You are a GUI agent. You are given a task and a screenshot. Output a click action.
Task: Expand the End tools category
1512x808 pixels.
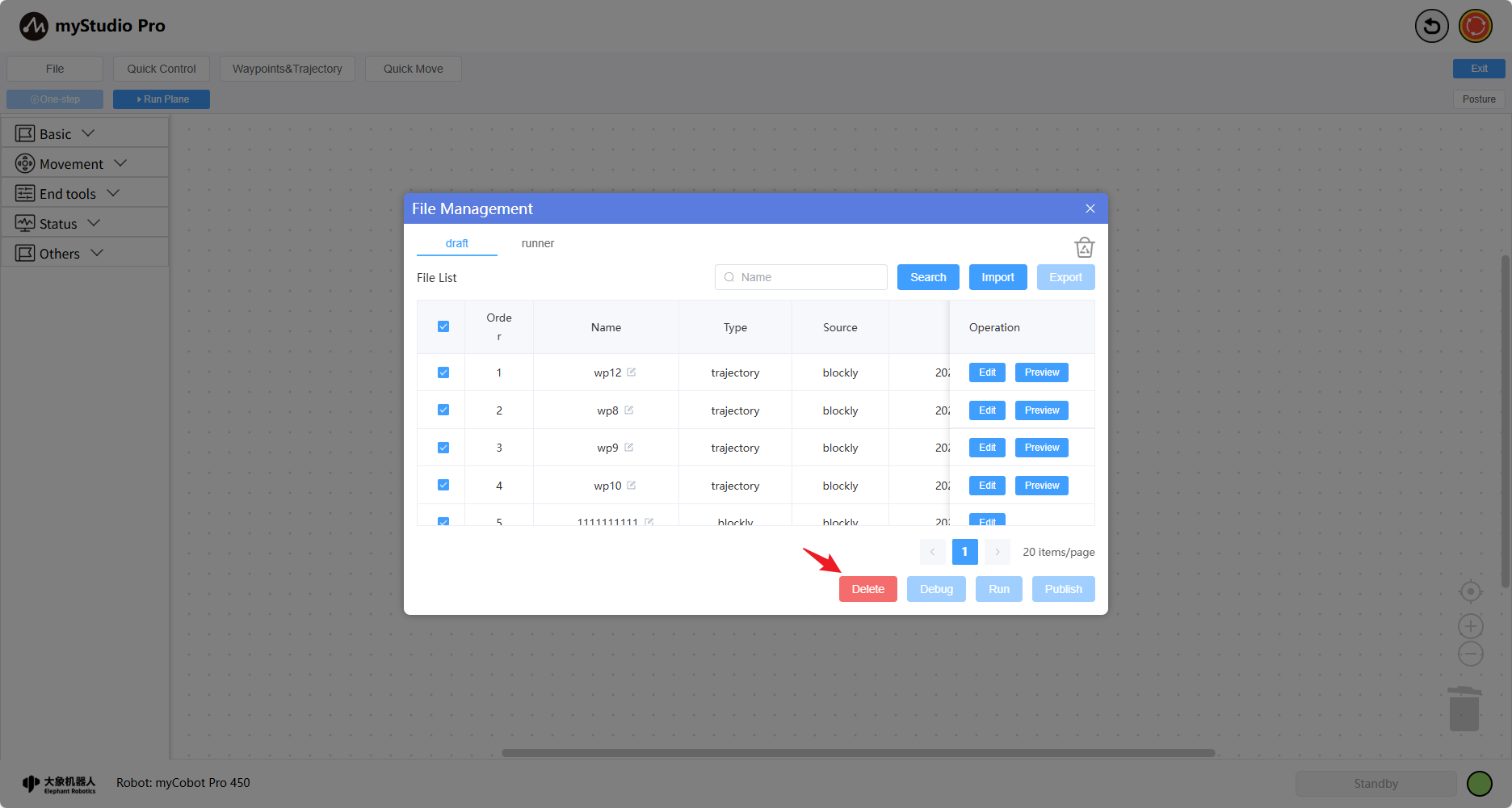(68, 194)
